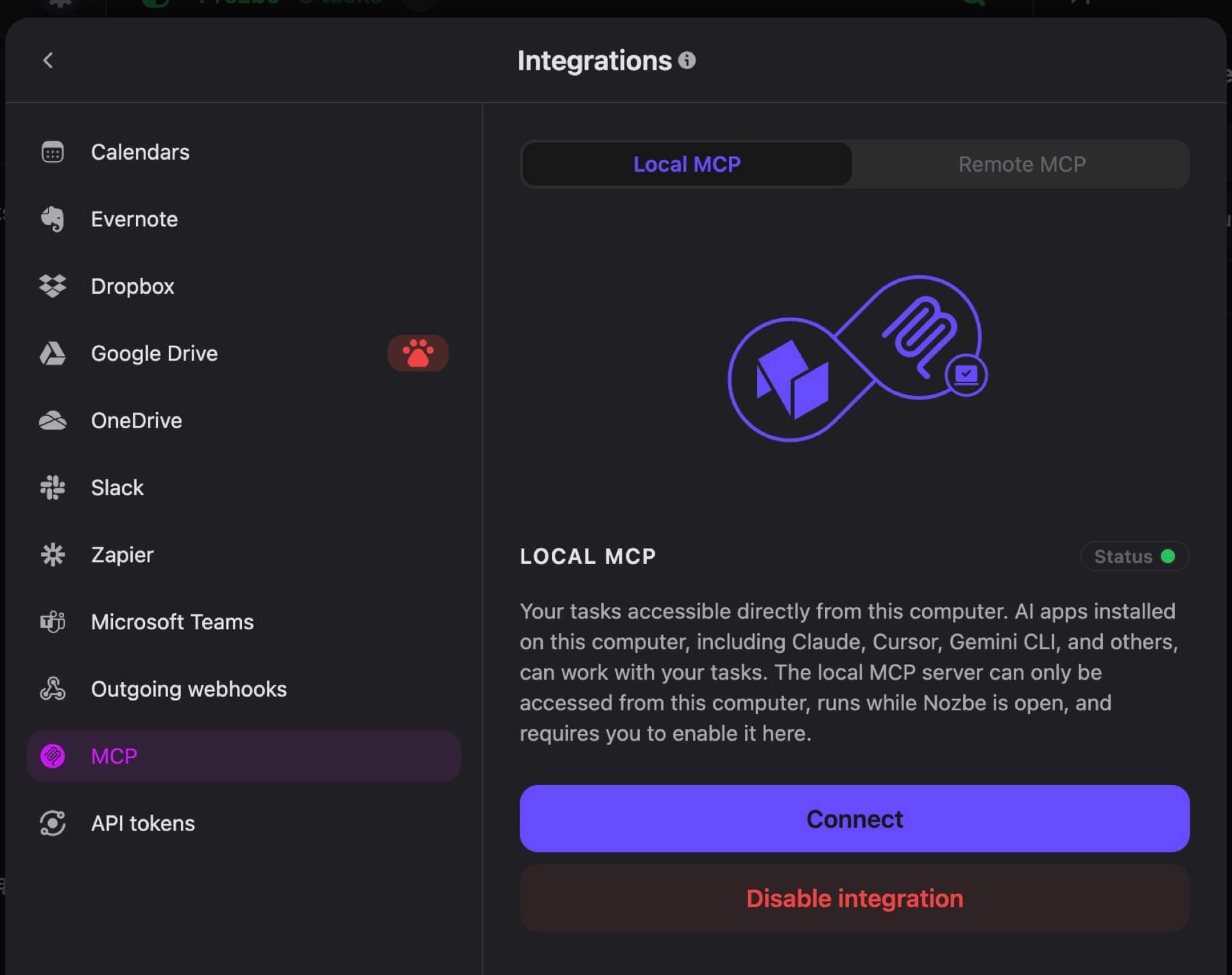Click the Calendars sidebar icon

(x=53, y=153)
